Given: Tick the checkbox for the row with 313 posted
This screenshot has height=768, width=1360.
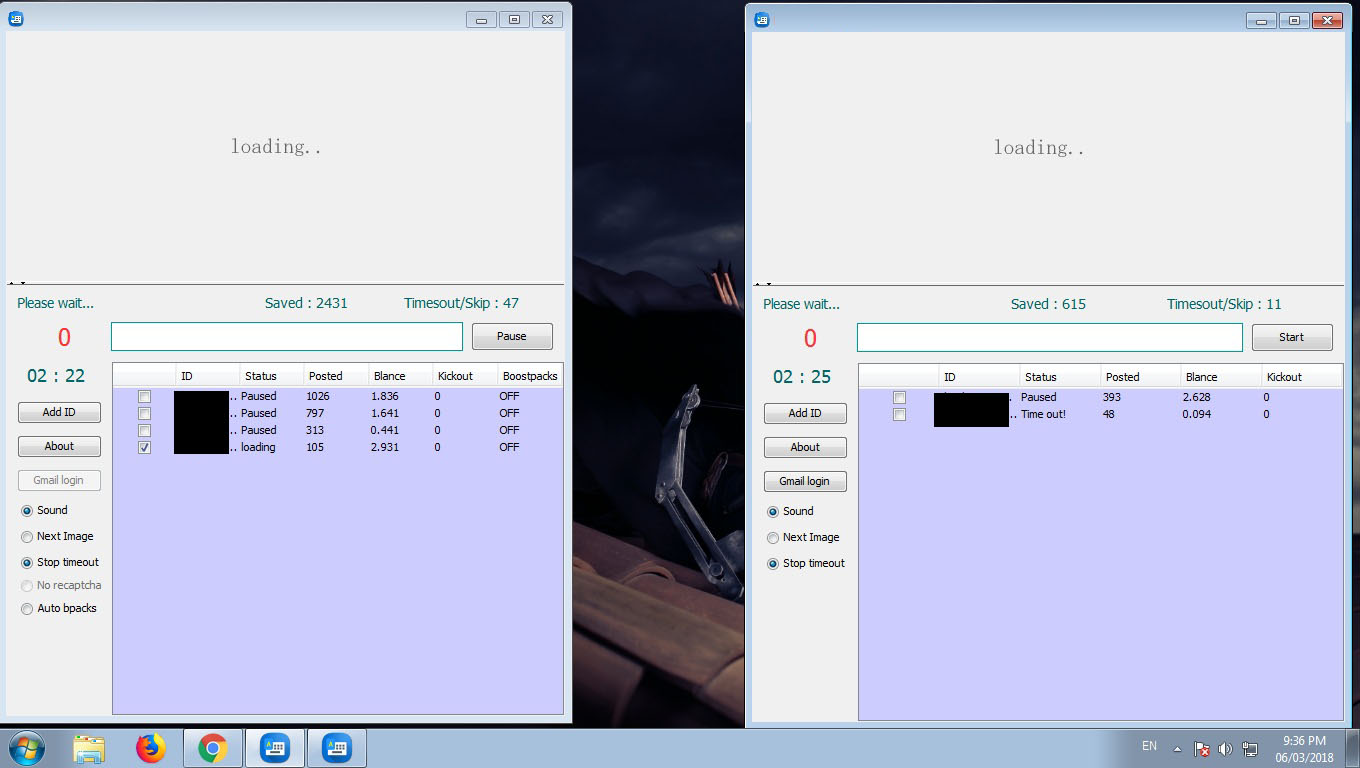Looking at the screenshot, I should 145,431.
